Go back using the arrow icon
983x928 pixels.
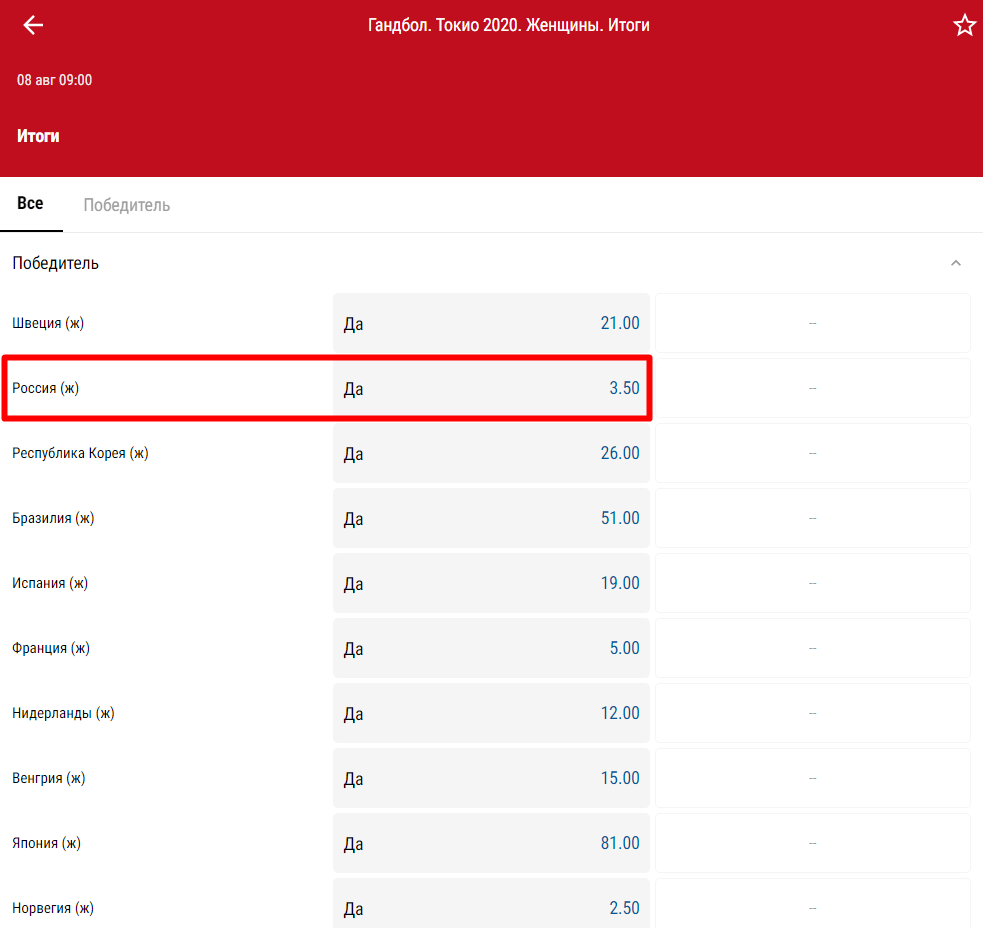(x=33, y=25)
